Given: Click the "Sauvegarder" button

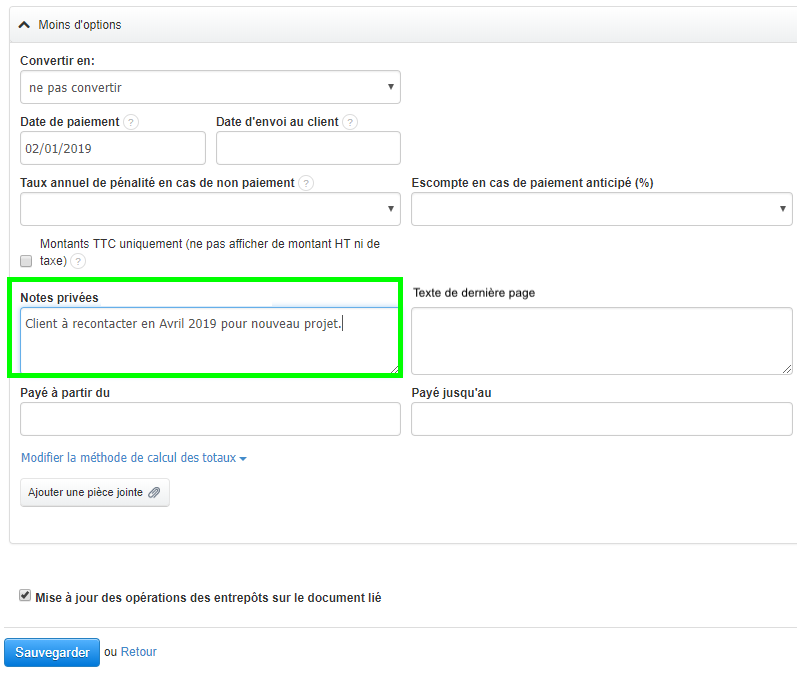Looking at the screenshot, I should 51,651.
